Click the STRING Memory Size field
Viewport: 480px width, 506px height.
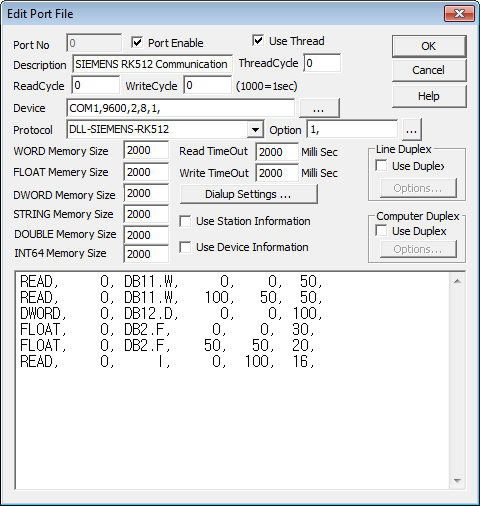coord(146,214)
